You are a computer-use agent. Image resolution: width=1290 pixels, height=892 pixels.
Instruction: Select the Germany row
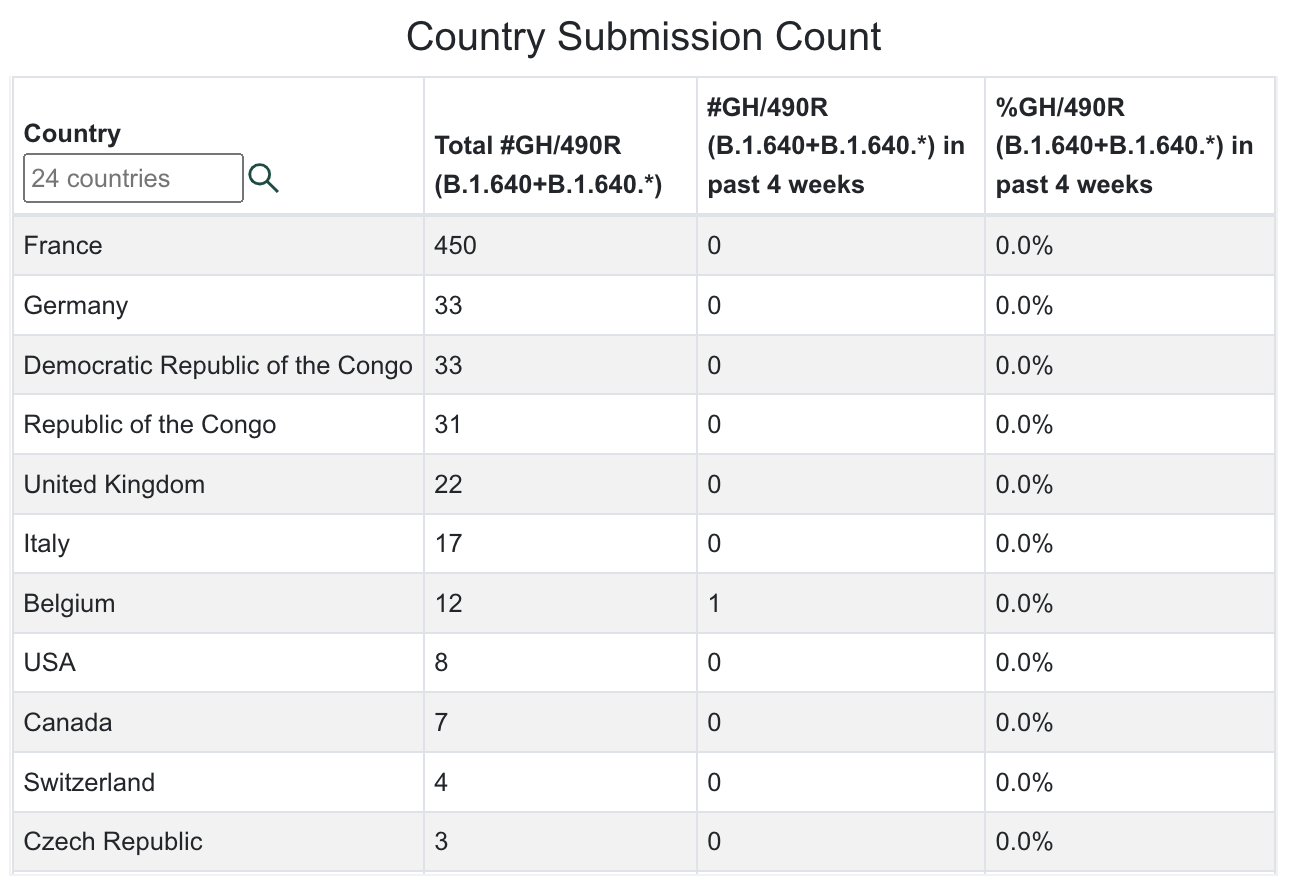(x=76, y=305)
